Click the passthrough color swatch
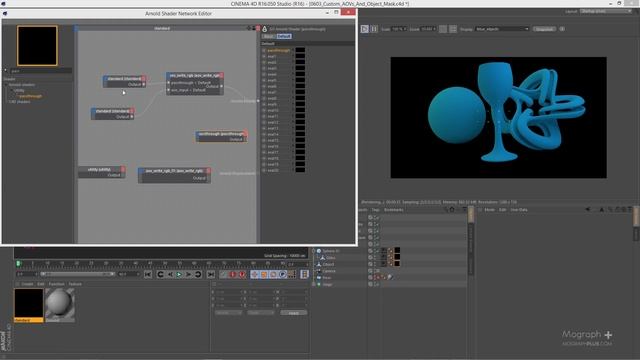The width and height of the screenshot is (640, 360). 300,51
